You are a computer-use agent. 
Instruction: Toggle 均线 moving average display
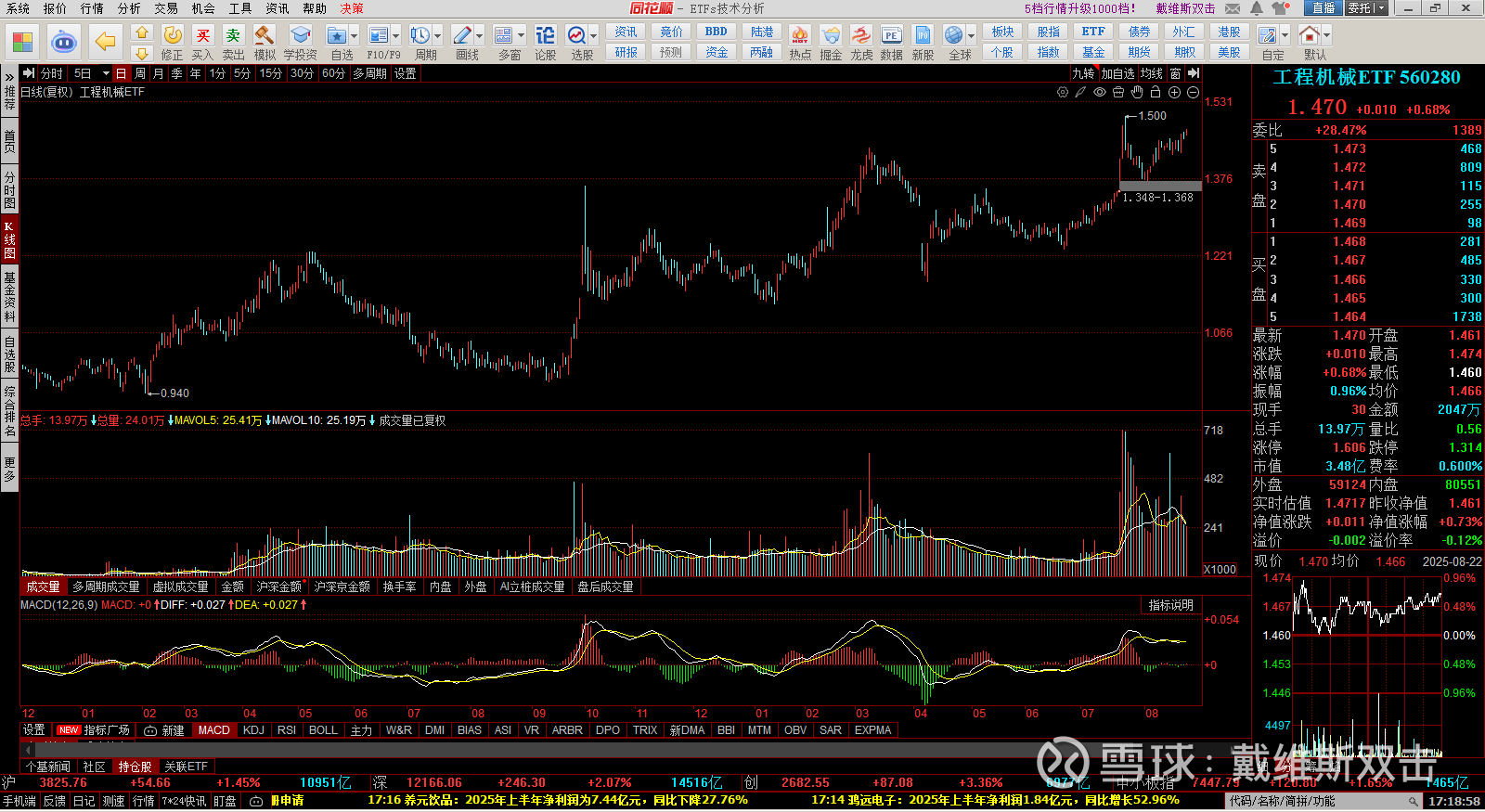1152,73
